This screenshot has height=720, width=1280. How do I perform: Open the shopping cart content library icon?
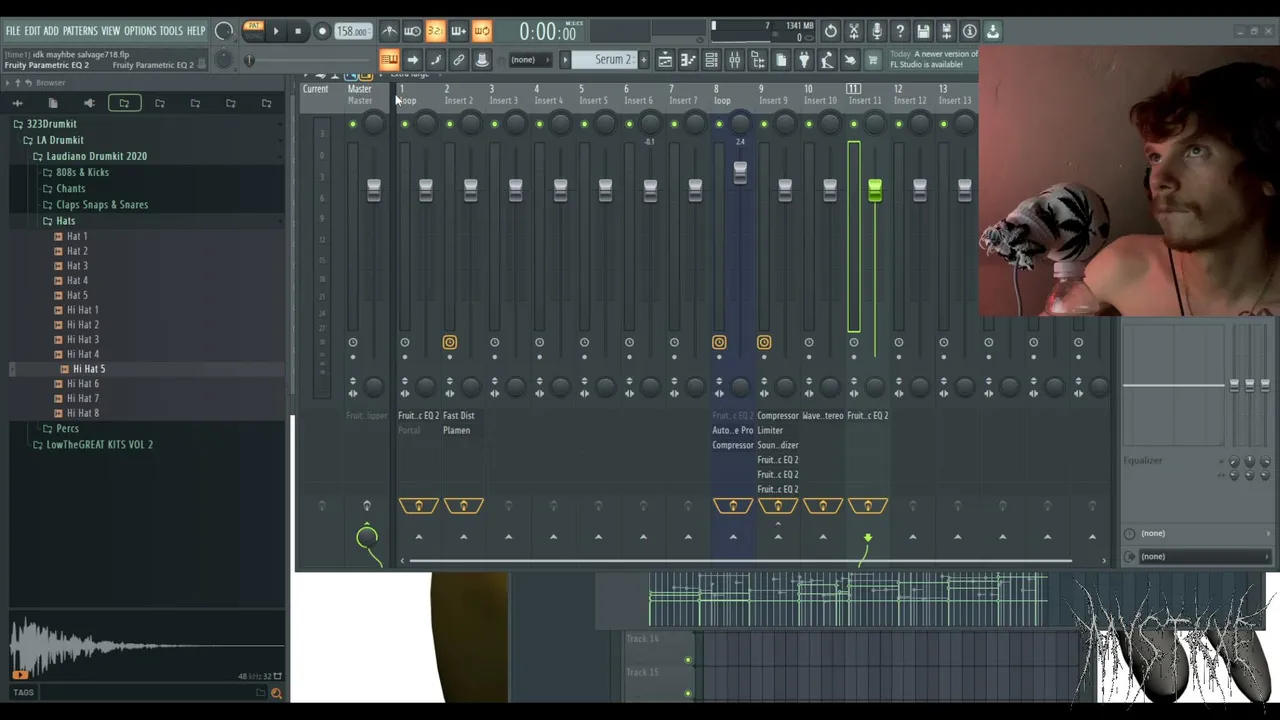[873, 60]
